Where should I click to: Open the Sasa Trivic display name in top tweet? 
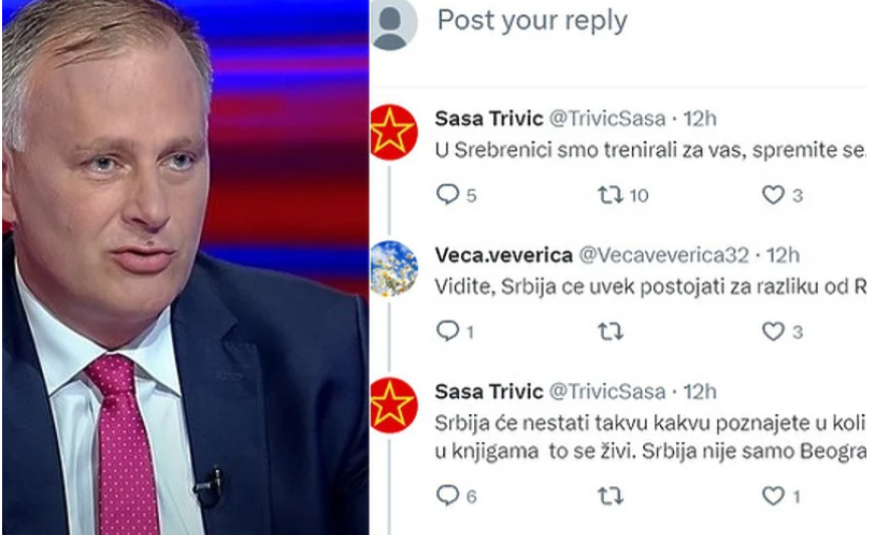click(x=489, y=118)
